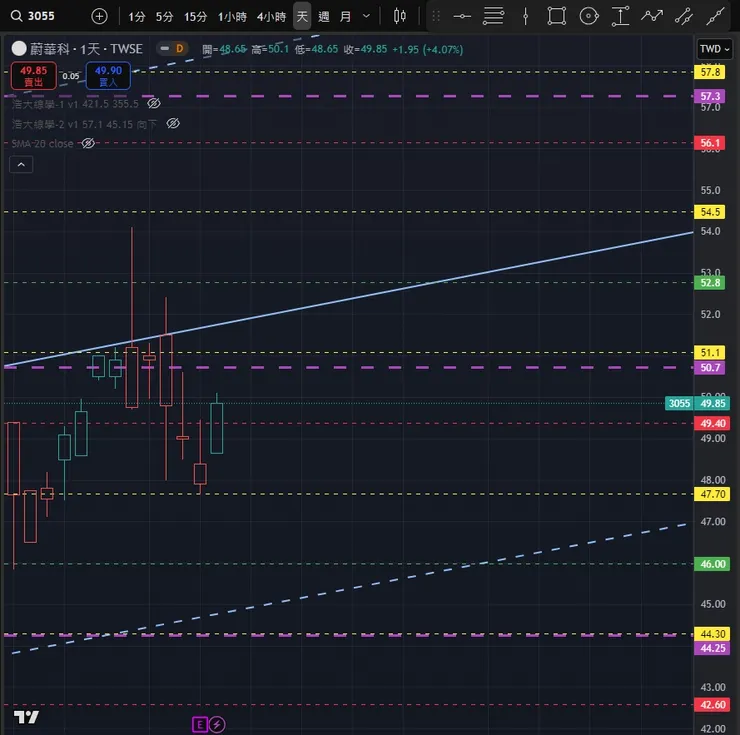Click the 47.70 yellow price label

tap(712, 494)
